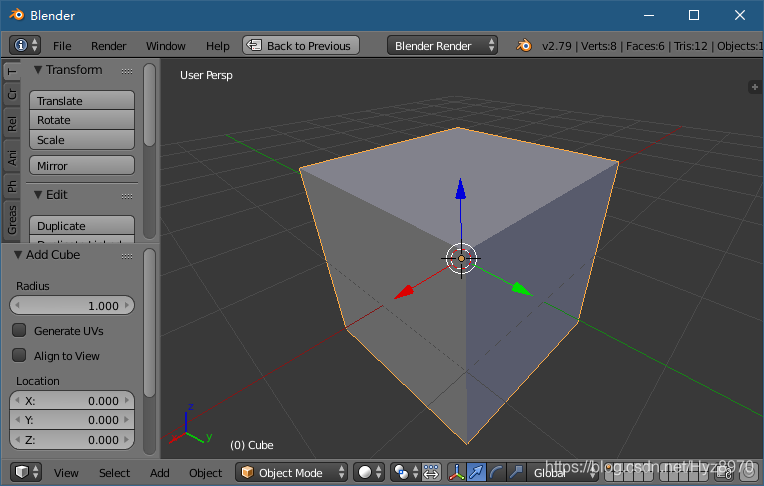Open the viewport shading menu
Image resolution: width=764 pixels, height=486 pixels.
point(369,472)
